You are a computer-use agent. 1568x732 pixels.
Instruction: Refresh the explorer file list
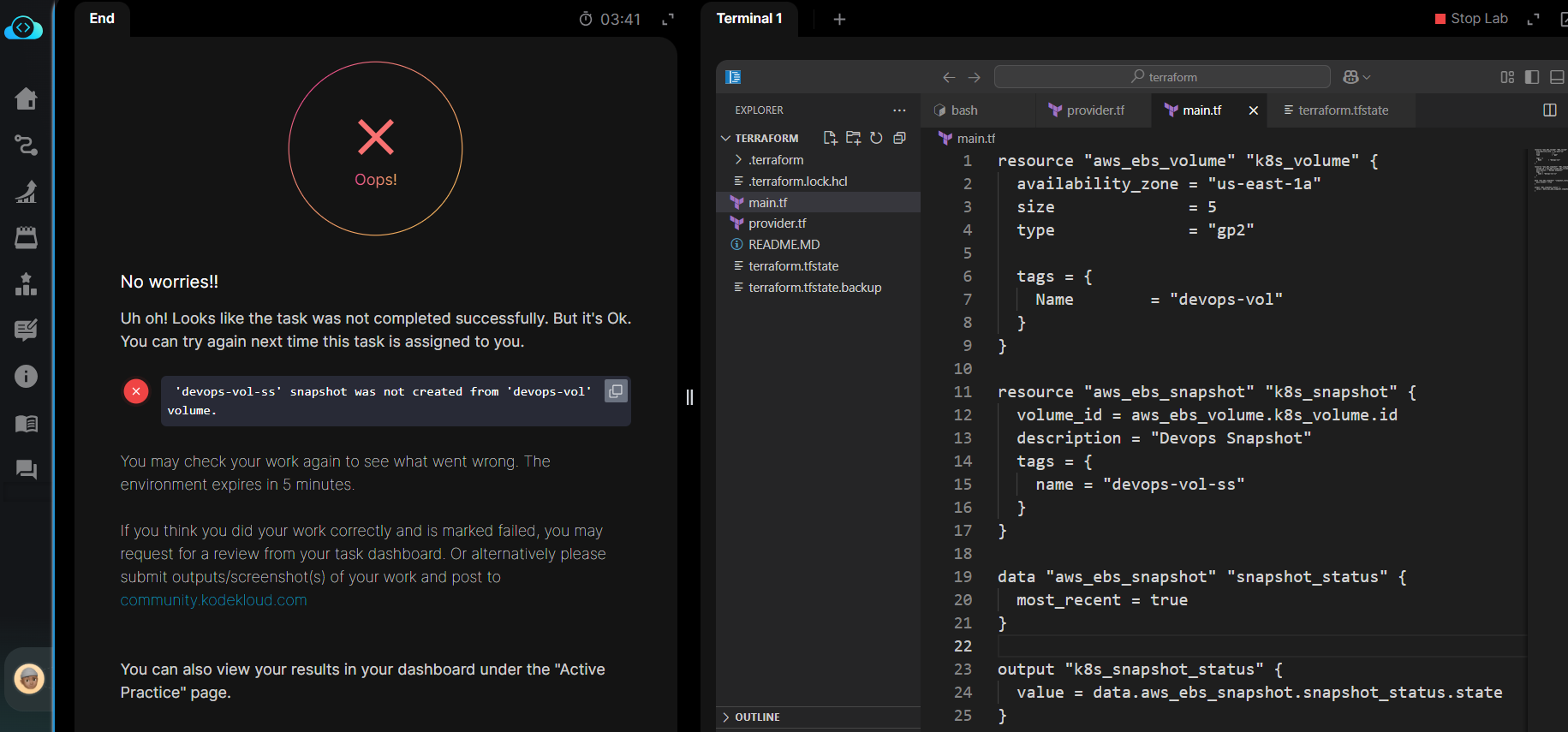click(x=876, y=138)
